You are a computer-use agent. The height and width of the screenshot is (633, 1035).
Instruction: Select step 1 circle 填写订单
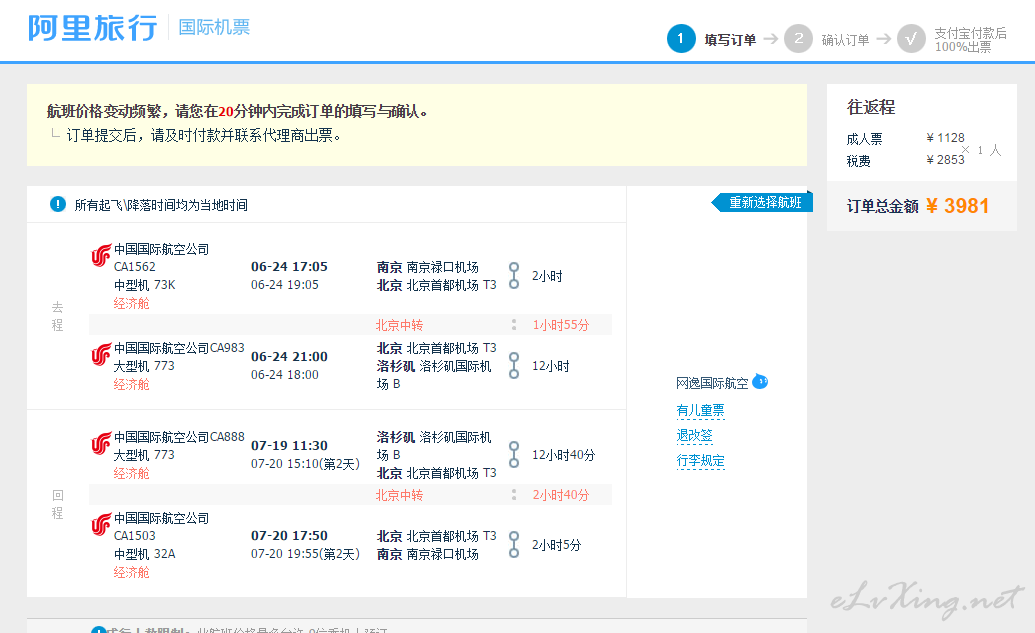point(681,39)
